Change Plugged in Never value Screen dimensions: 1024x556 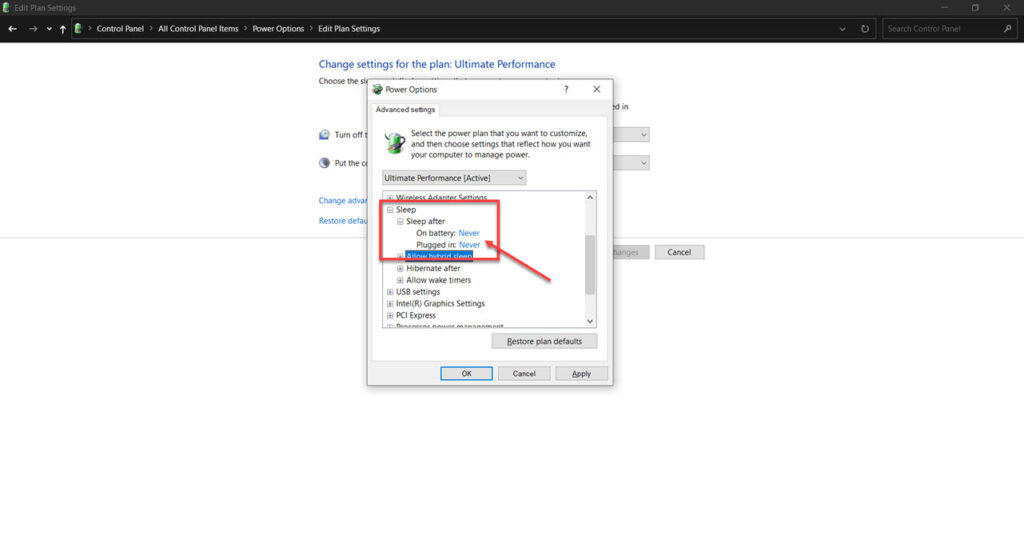(470, 245)
